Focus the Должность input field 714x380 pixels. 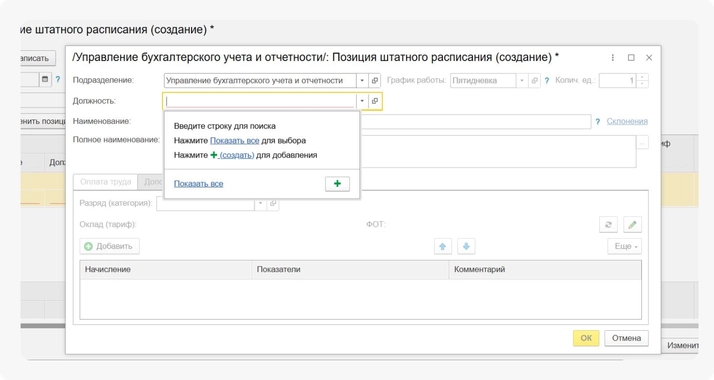(x=260, y=101)
